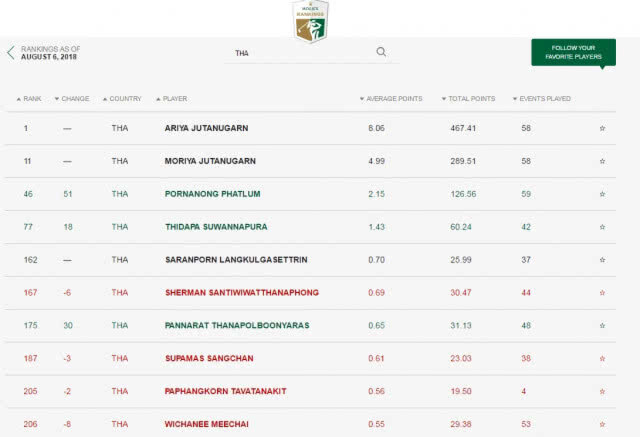Open Ariya Jutanugarn player profile

(x=206, y=128)
